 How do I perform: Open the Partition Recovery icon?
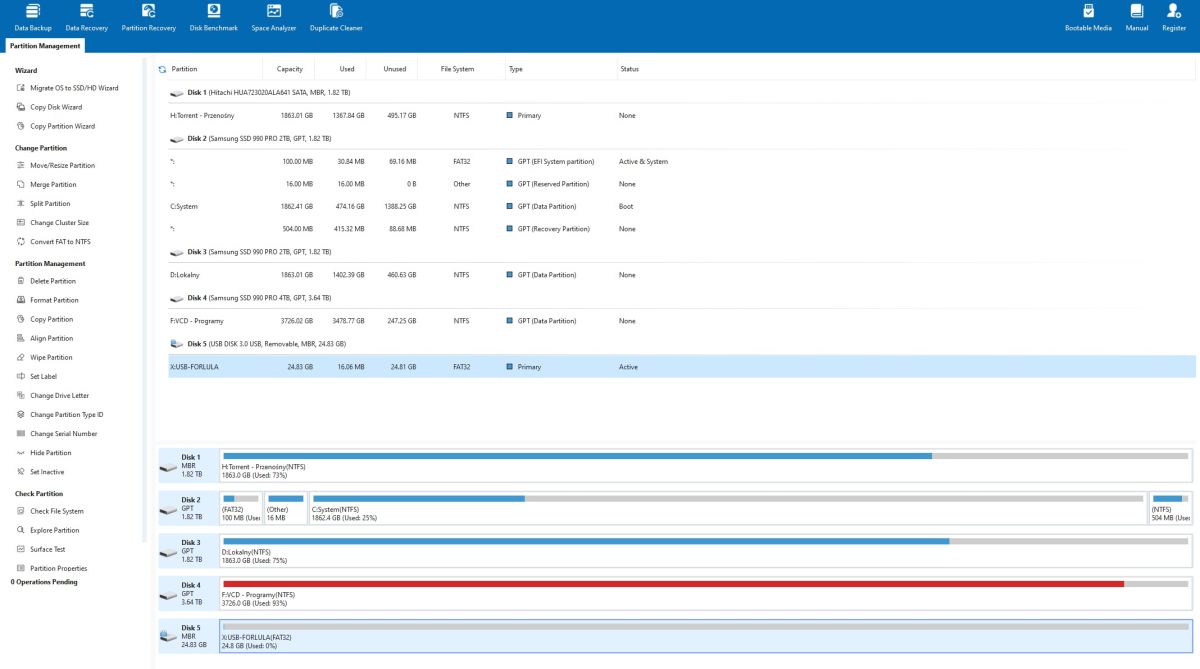point(148,17)
